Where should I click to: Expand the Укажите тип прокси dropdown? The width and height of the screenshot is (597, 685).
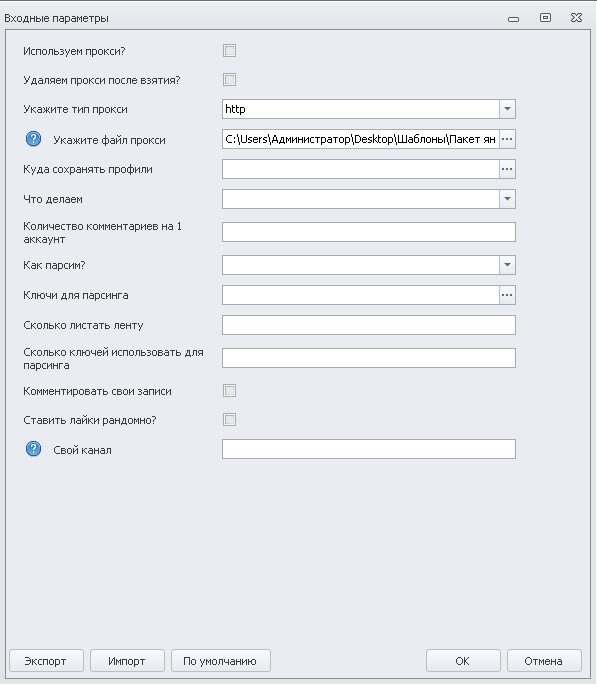pyautogui.click(x=507, y=109)
